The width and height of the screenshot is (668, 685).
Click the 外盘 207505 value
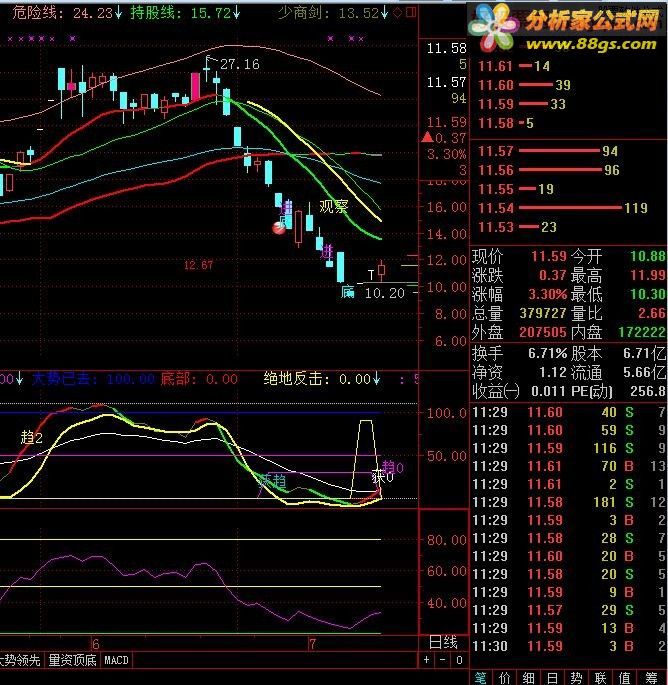click(543, 332)
